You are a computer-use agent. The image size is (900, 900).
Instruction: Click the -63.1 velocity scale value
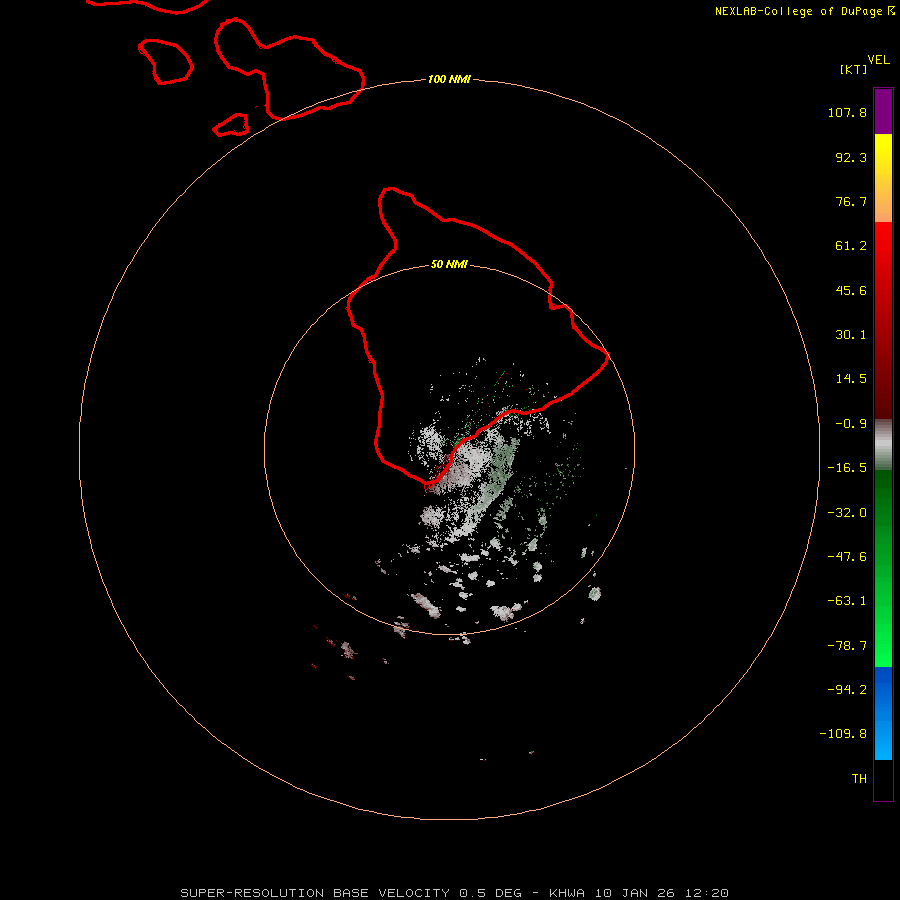pos(847,601)
